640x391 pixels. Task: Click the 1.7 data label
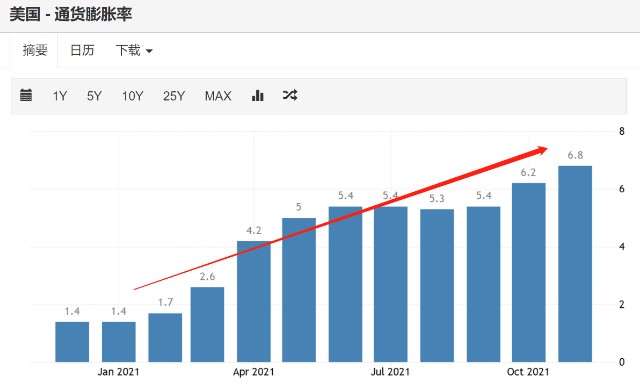click(165, 302)
